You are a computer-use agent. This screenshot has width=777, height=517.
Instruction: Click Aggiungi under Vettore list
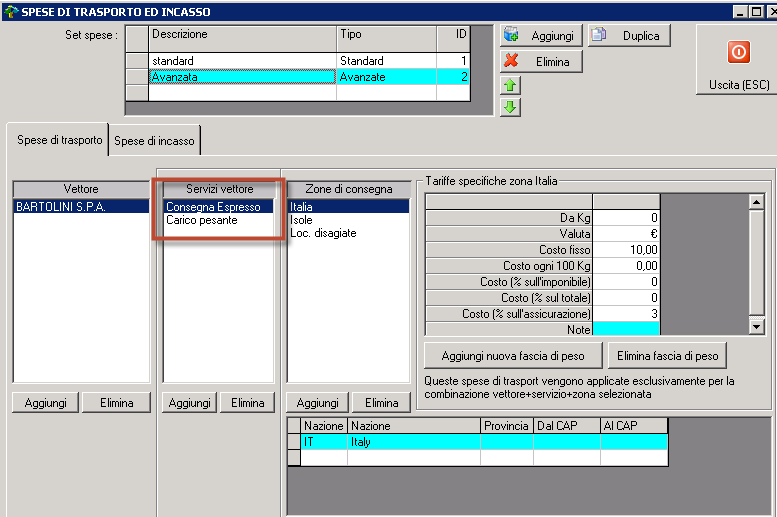point(46,403)
